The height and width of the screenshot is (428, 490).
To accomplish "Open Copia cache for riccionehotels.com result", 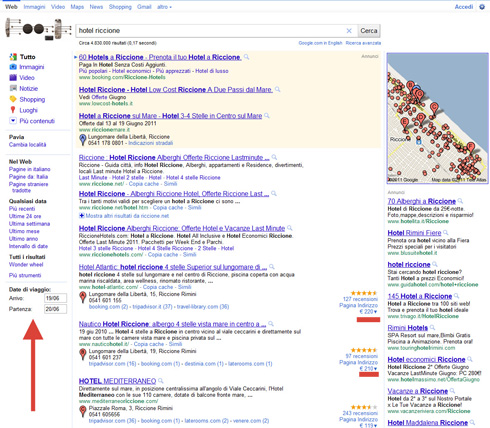I will point(163,255).
